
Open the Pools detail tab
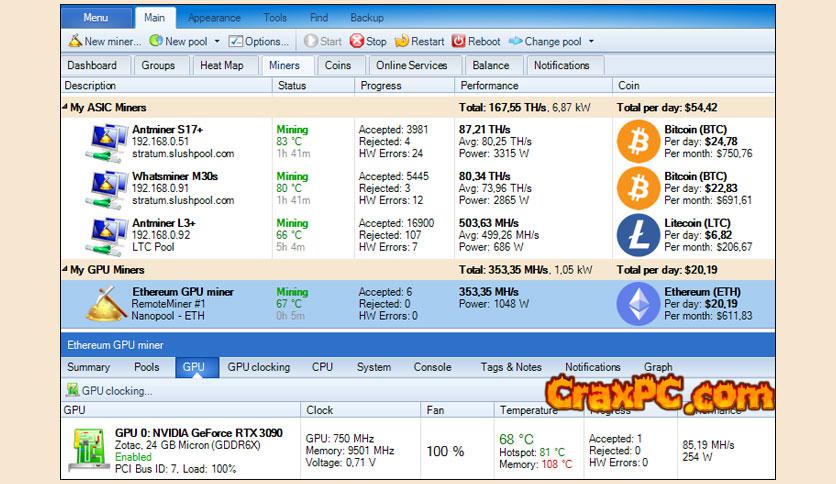click(x=147, y=367)
